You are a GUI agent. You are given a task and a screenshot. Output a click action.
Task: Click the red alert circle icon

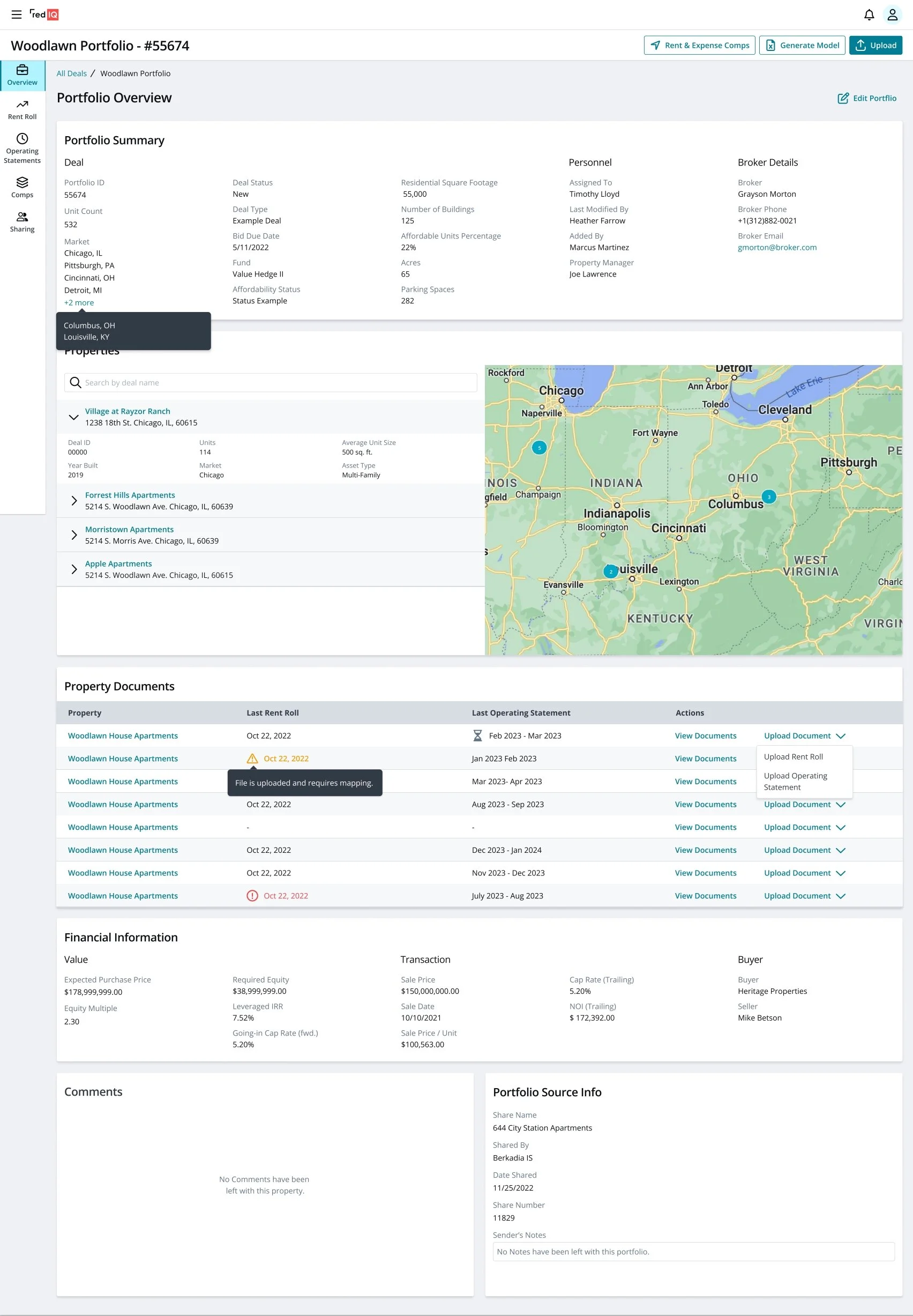252,896
